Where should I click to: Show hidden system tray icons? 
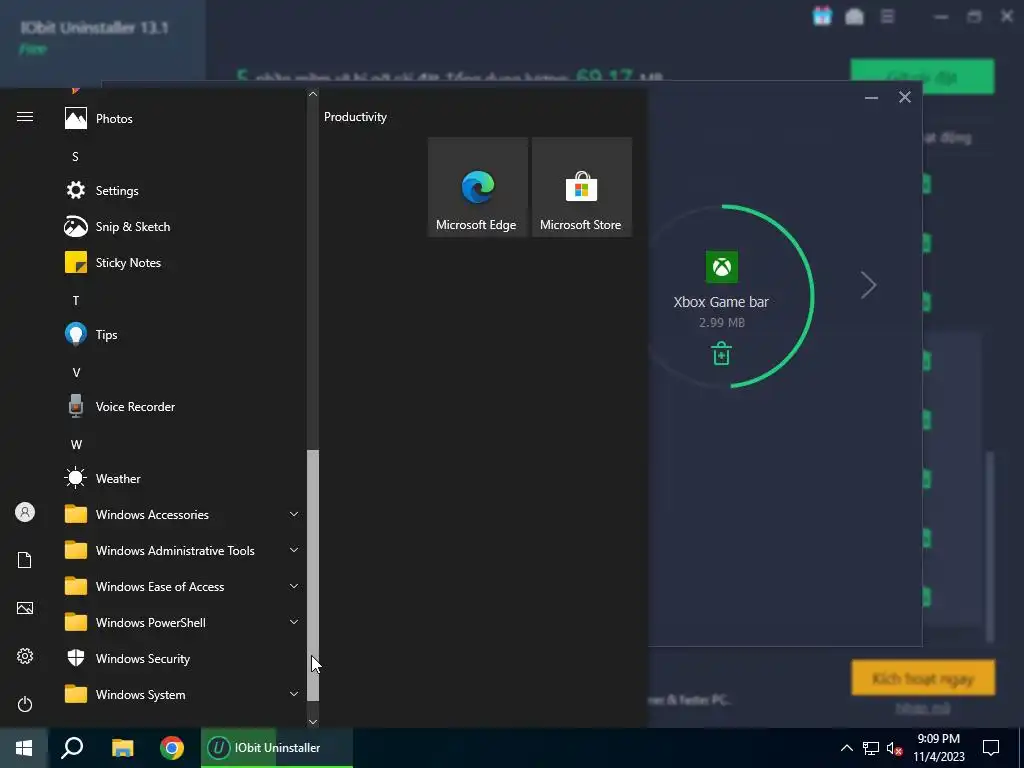coord(846,748)
